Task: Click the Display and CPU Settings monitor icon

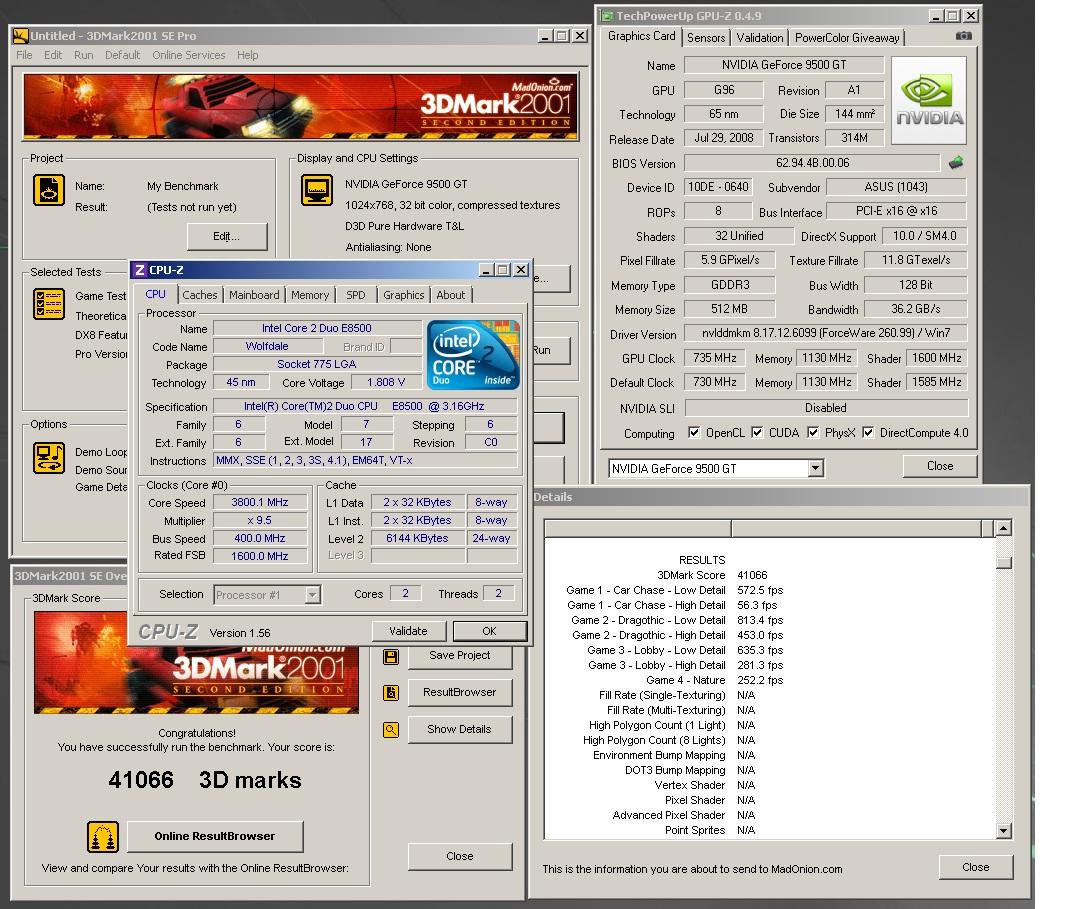Action: pos(317,190)
